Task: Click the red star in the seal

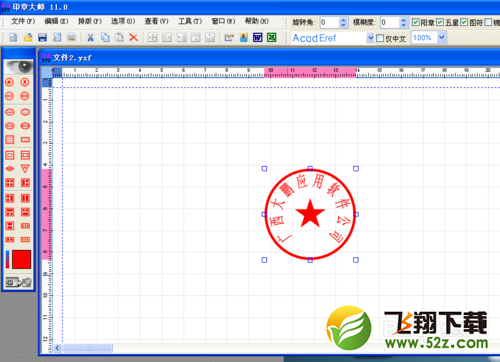Action: pyautogui.click(x=310, y=213)
